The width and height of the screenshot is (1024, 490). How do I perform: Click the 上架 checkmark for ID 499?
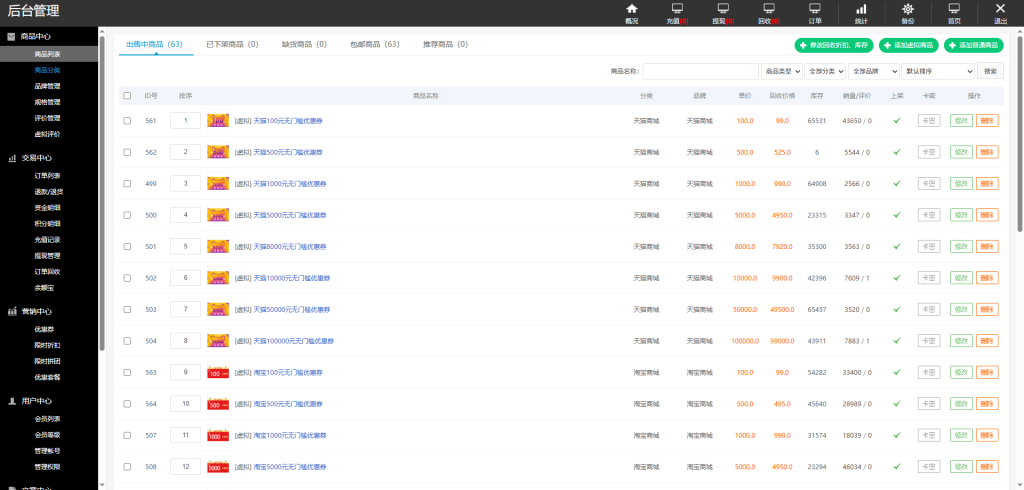tap(897, 184)
